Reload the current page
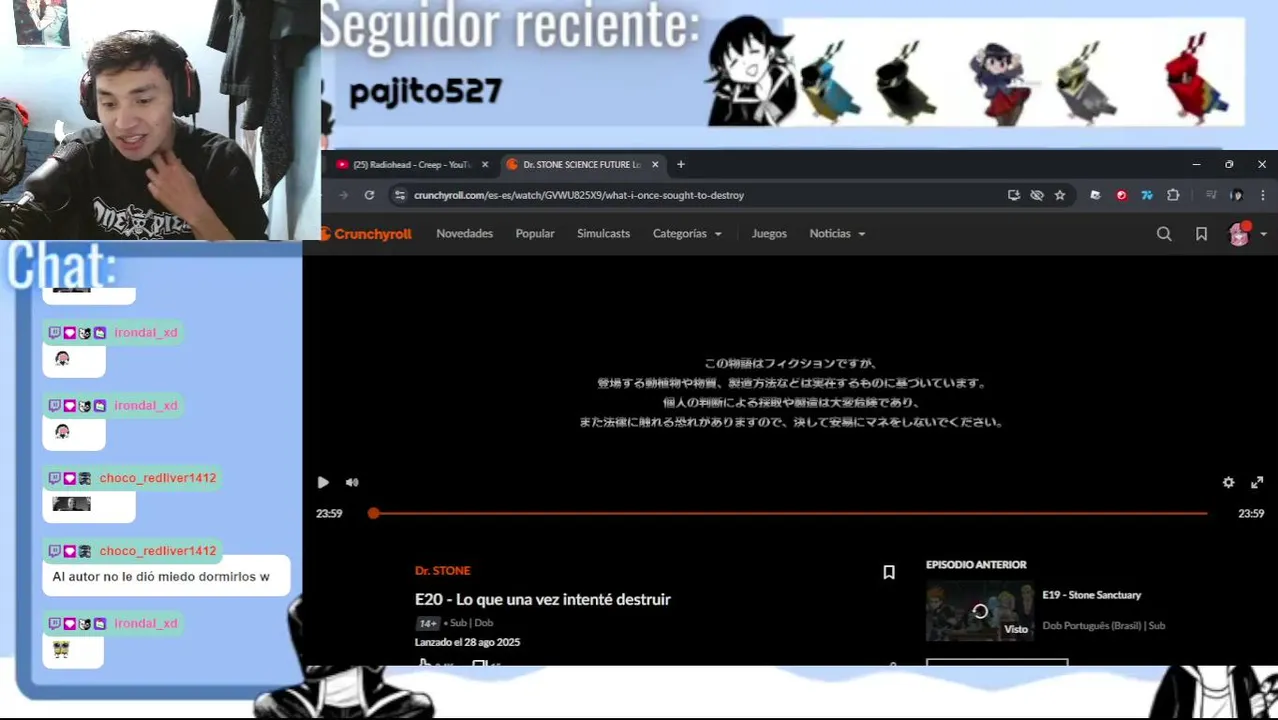The width and height of the screenshot is (1278, 720). [369, 195]
